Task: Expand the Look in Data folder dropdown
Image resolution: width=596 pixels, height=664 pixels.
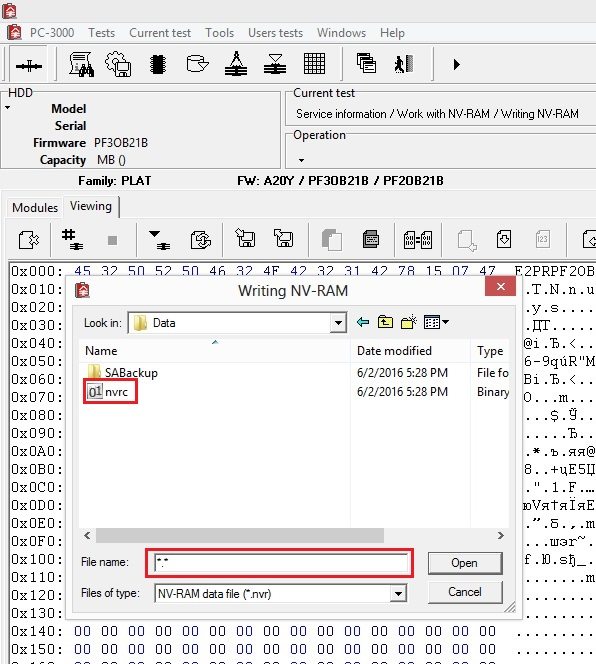Action: 338,323
